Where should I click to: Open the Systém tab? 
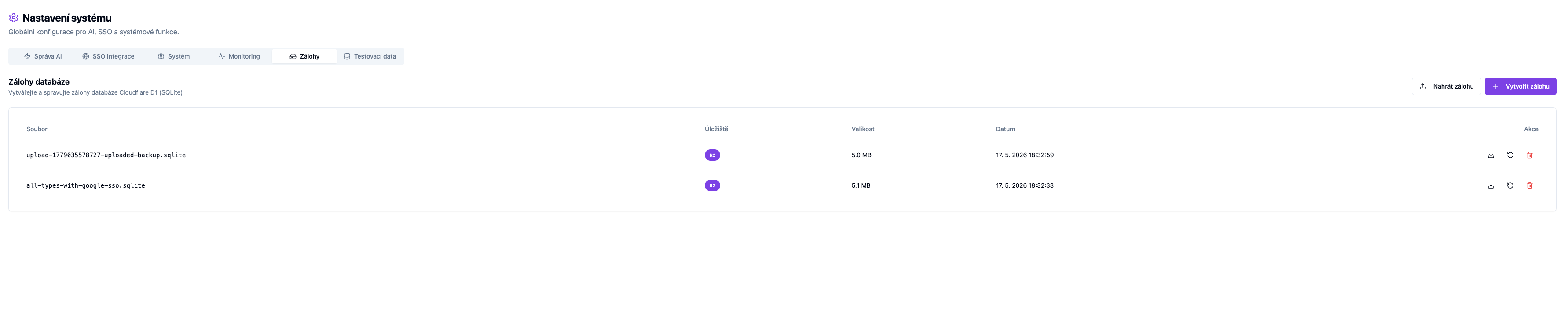[x=173, y=57]
